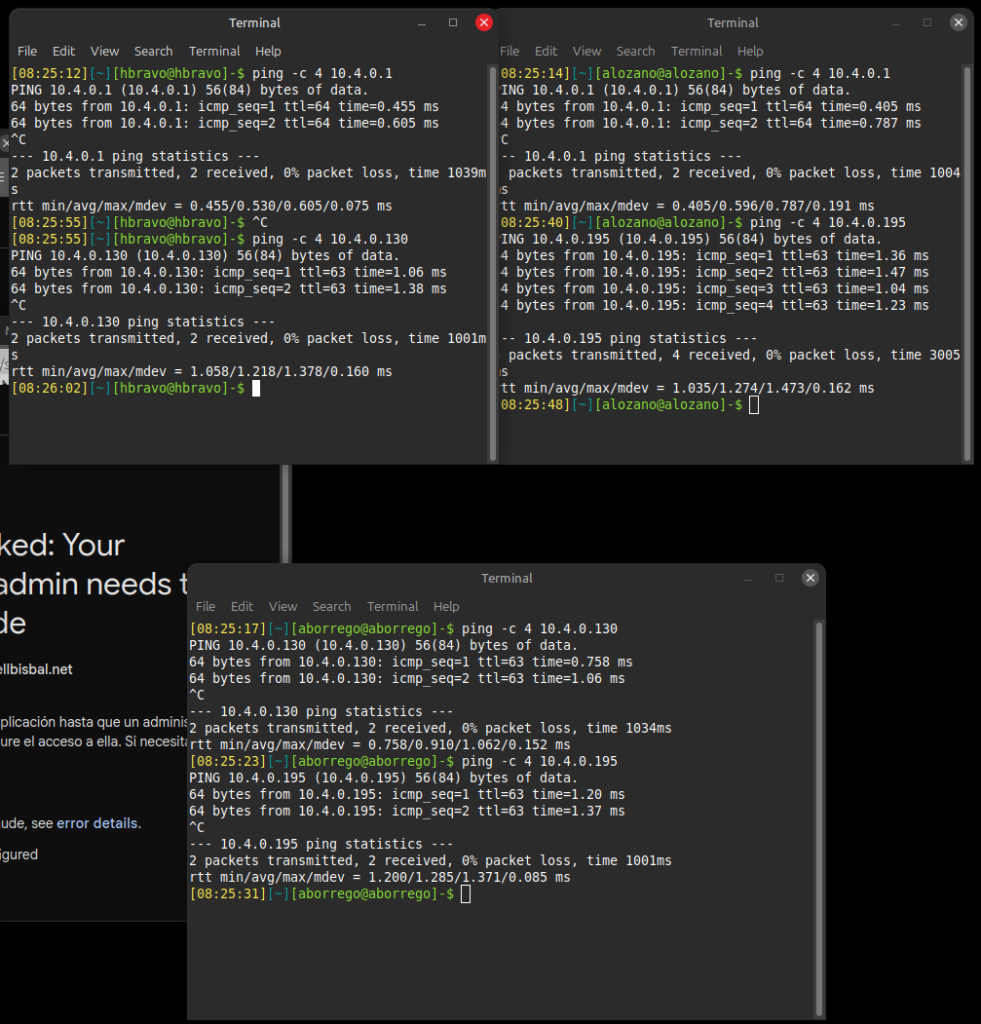Screen dimensions: 981x1024
Task: Maximize the aborrego terminal window
Action: [779, 578]
